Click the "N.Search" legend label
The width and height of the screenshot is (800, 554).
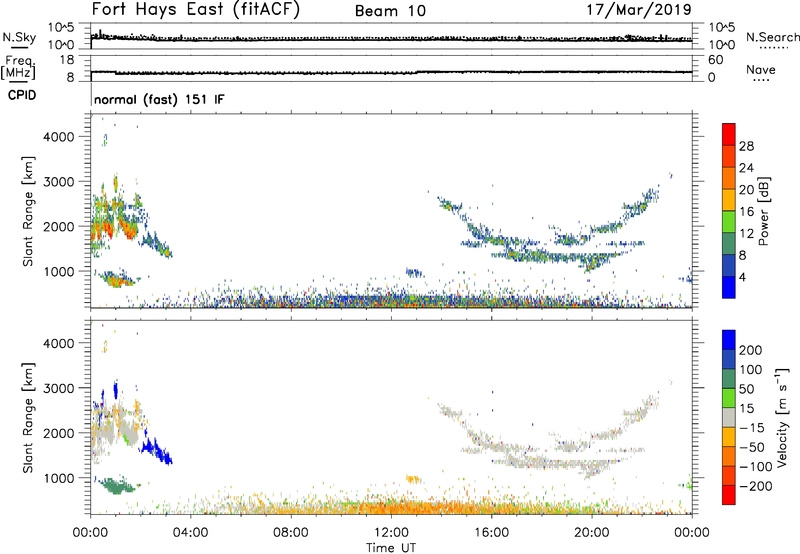point(773,37)
